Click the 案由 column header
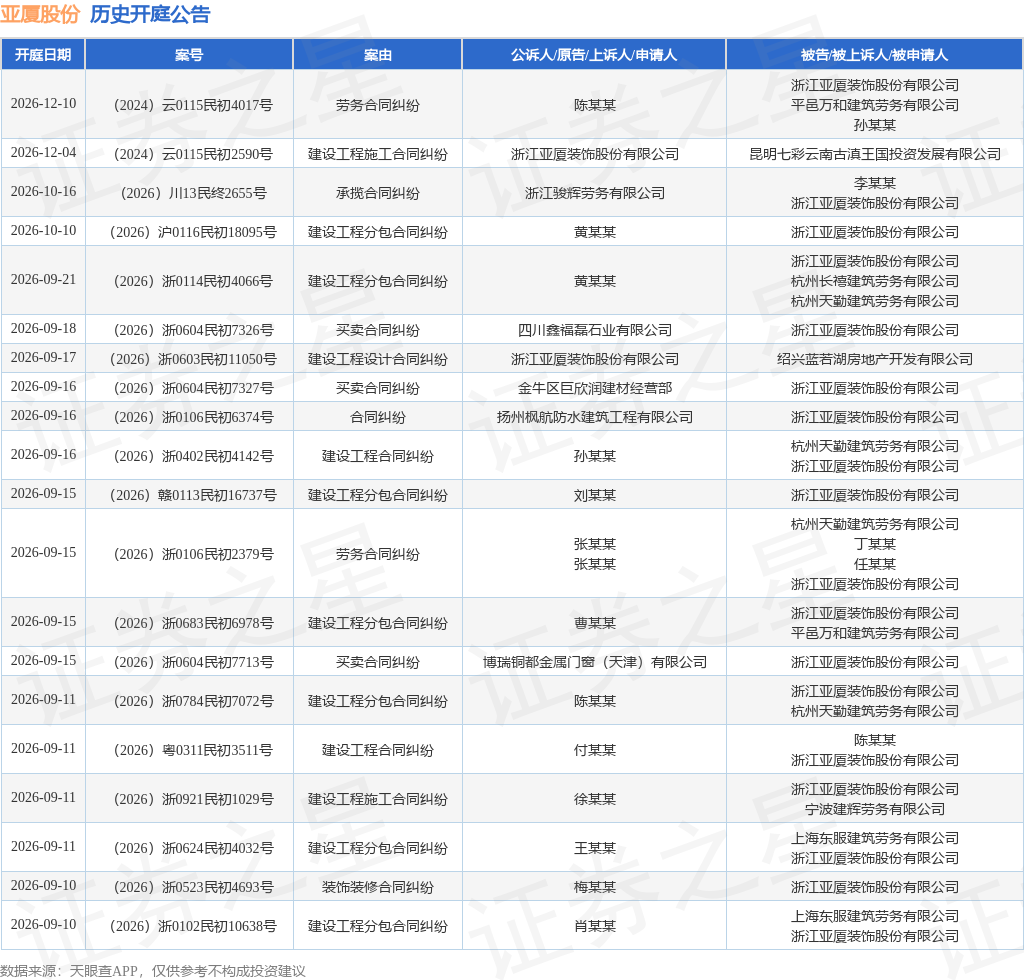1024x980 pixels. click(377, 55)
